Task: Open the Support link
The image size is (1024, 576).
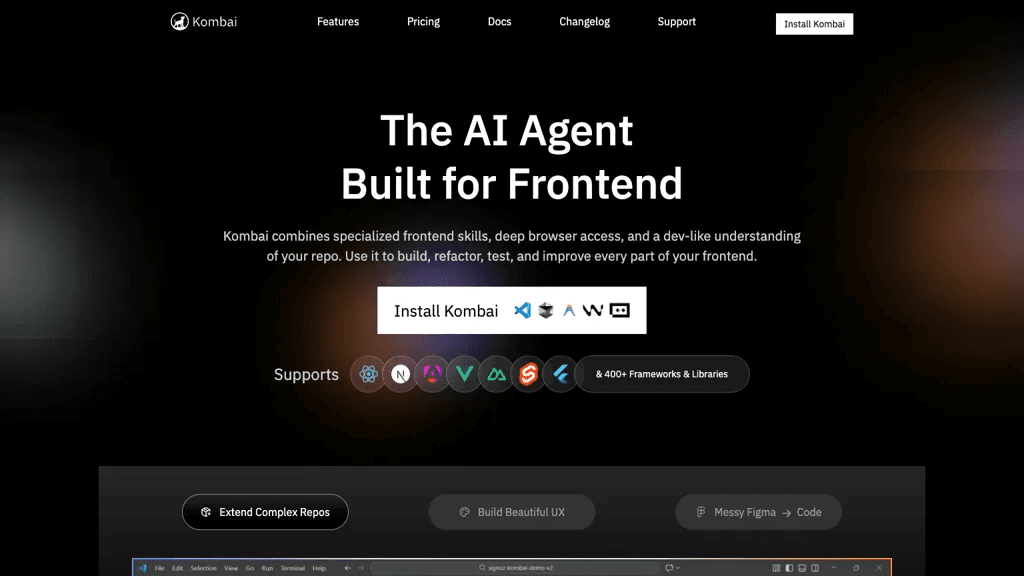Action: (x=677, y=22)
